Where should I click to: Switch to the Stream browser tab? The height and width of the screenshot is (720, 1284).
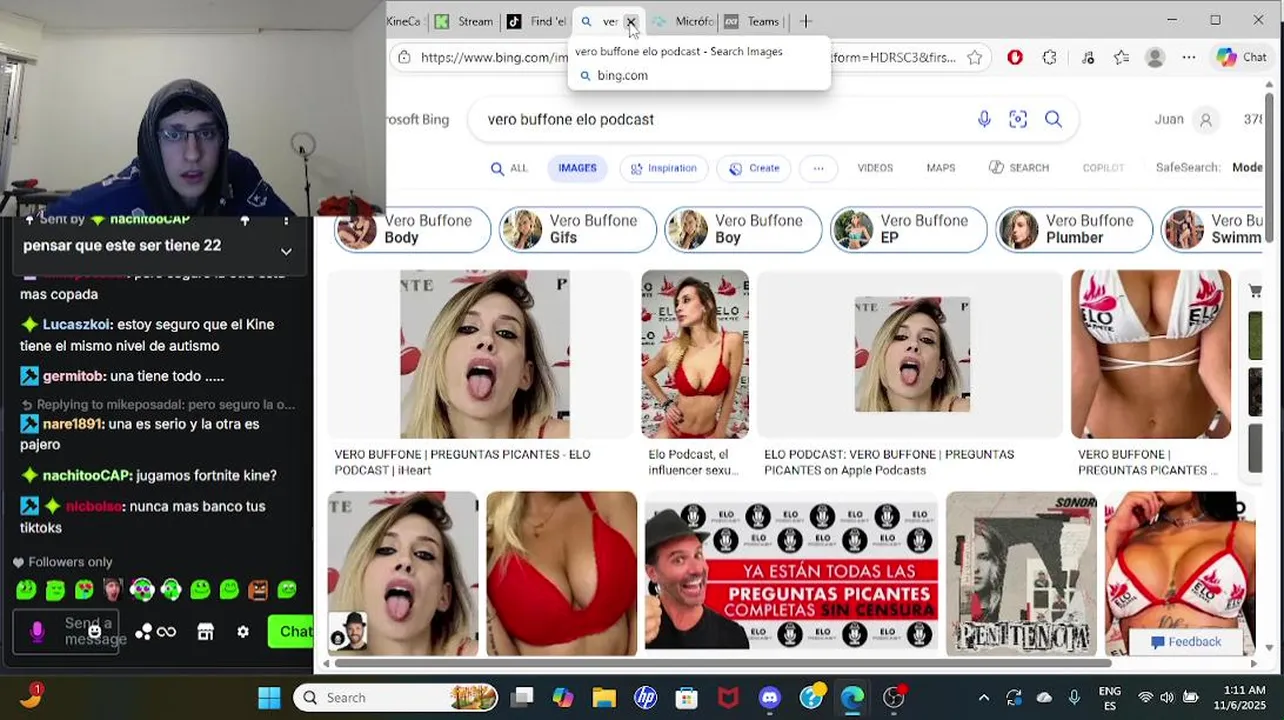465,21
